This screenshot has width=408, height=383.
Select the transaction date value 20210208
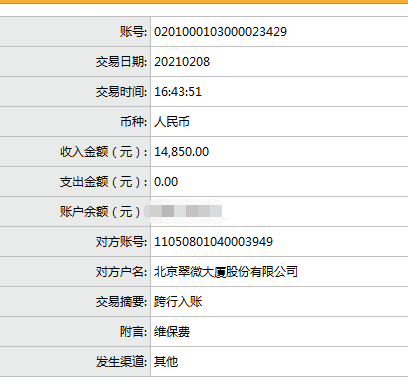[x=182, y=62]
